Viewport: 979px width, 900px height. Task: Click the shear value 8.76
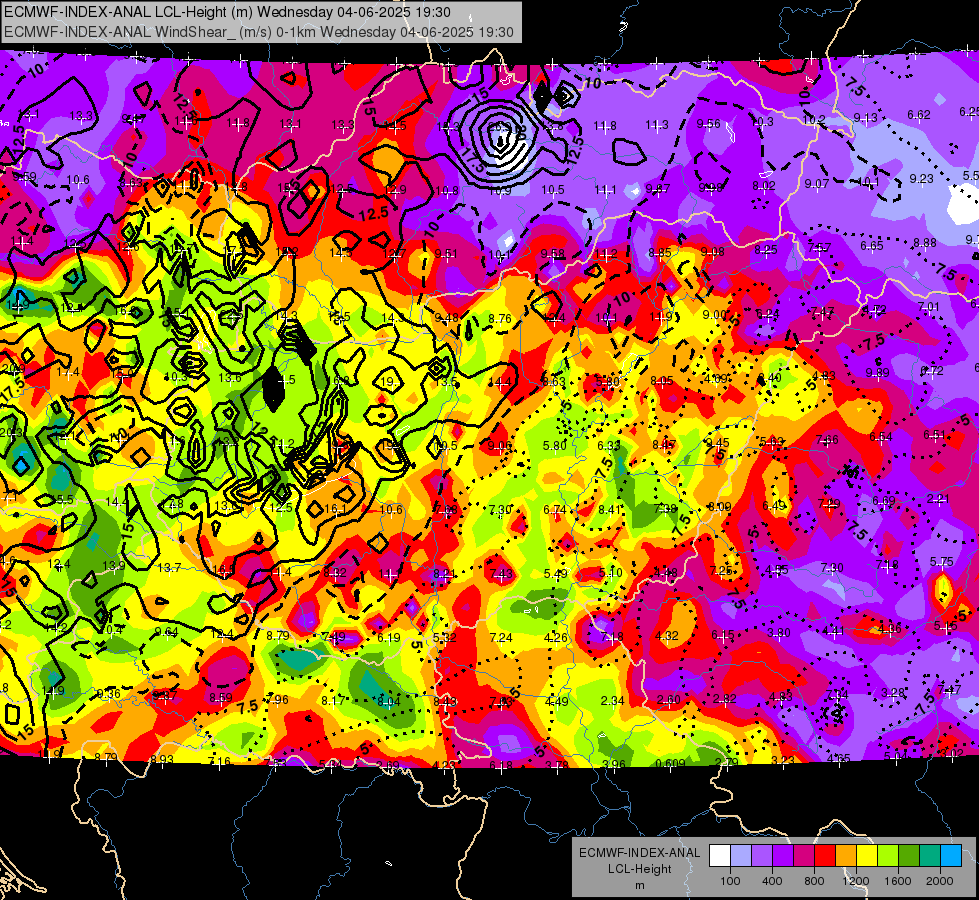click(x=500, y=319)
